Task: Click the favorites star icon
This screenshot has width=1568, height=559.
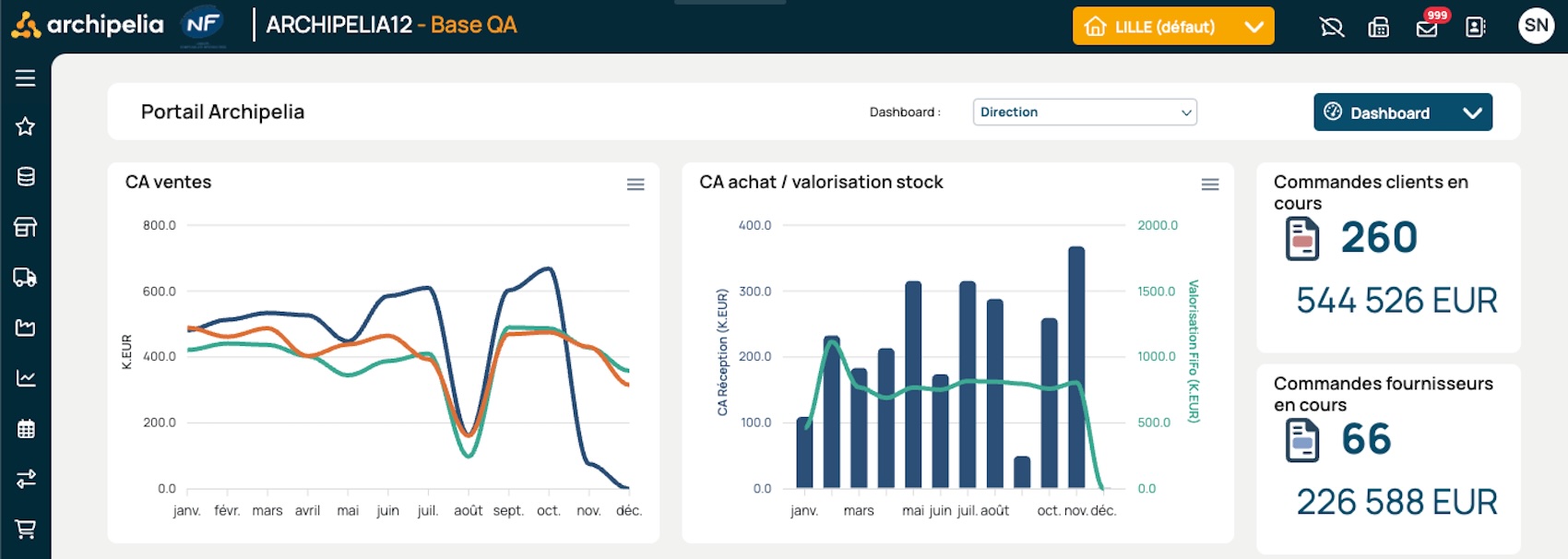Action: 25,126
